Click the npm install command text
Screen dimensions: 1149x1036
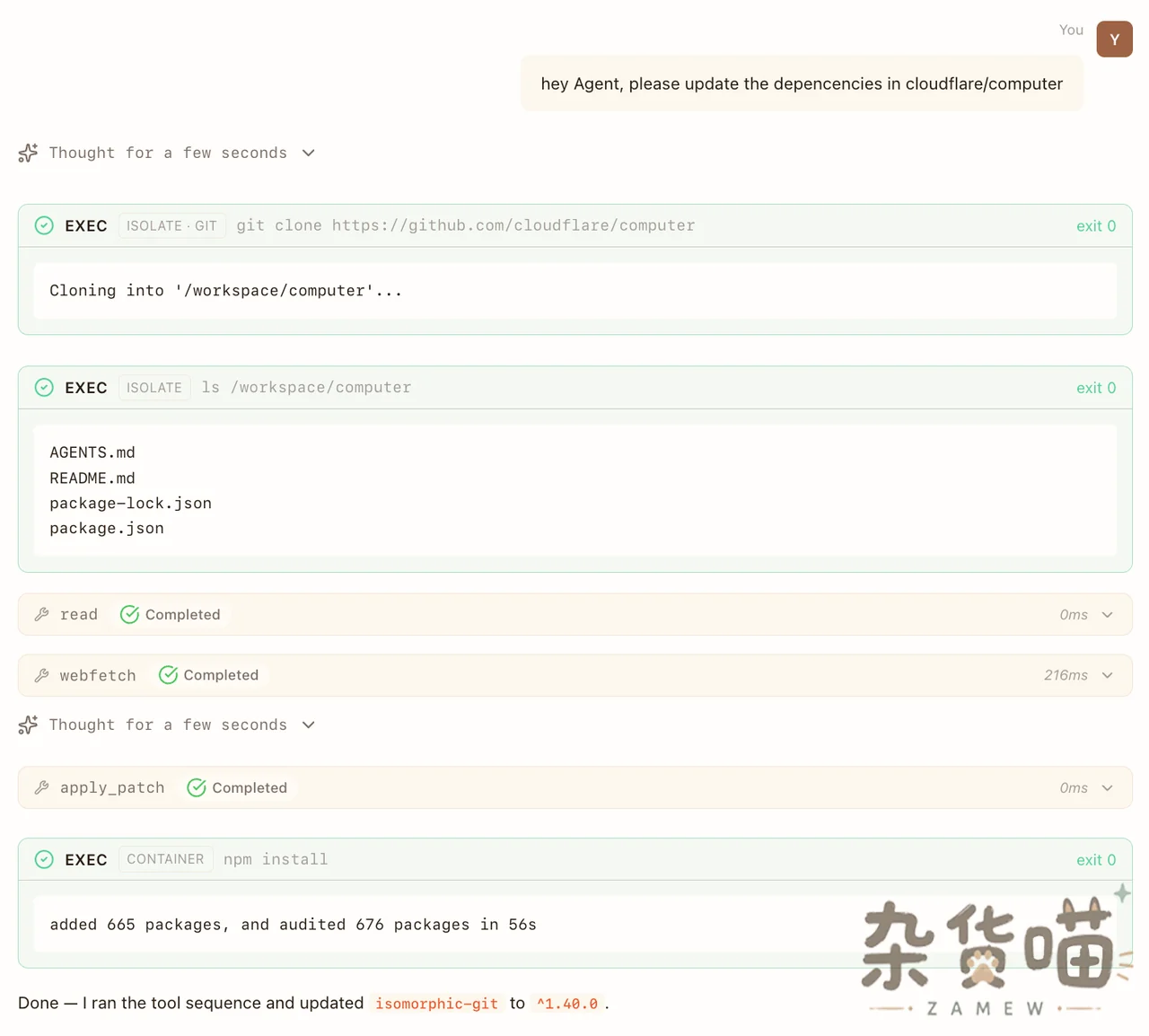[276, 859]
